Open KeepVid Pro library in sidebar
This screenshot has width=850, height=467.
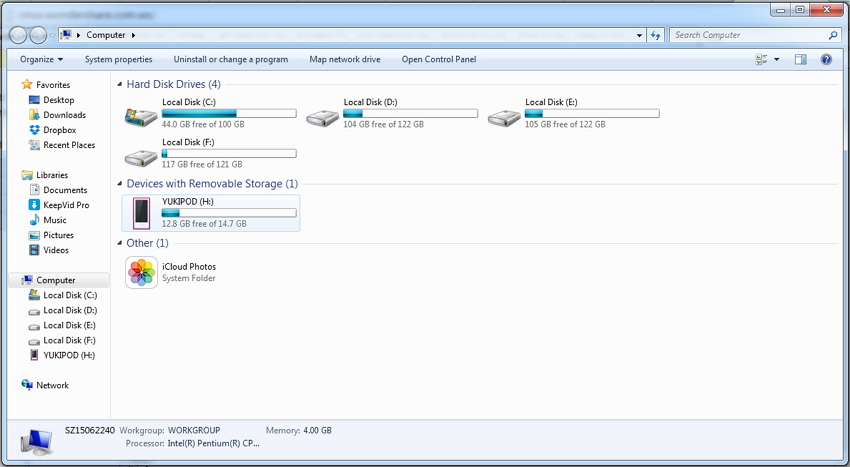35,205
